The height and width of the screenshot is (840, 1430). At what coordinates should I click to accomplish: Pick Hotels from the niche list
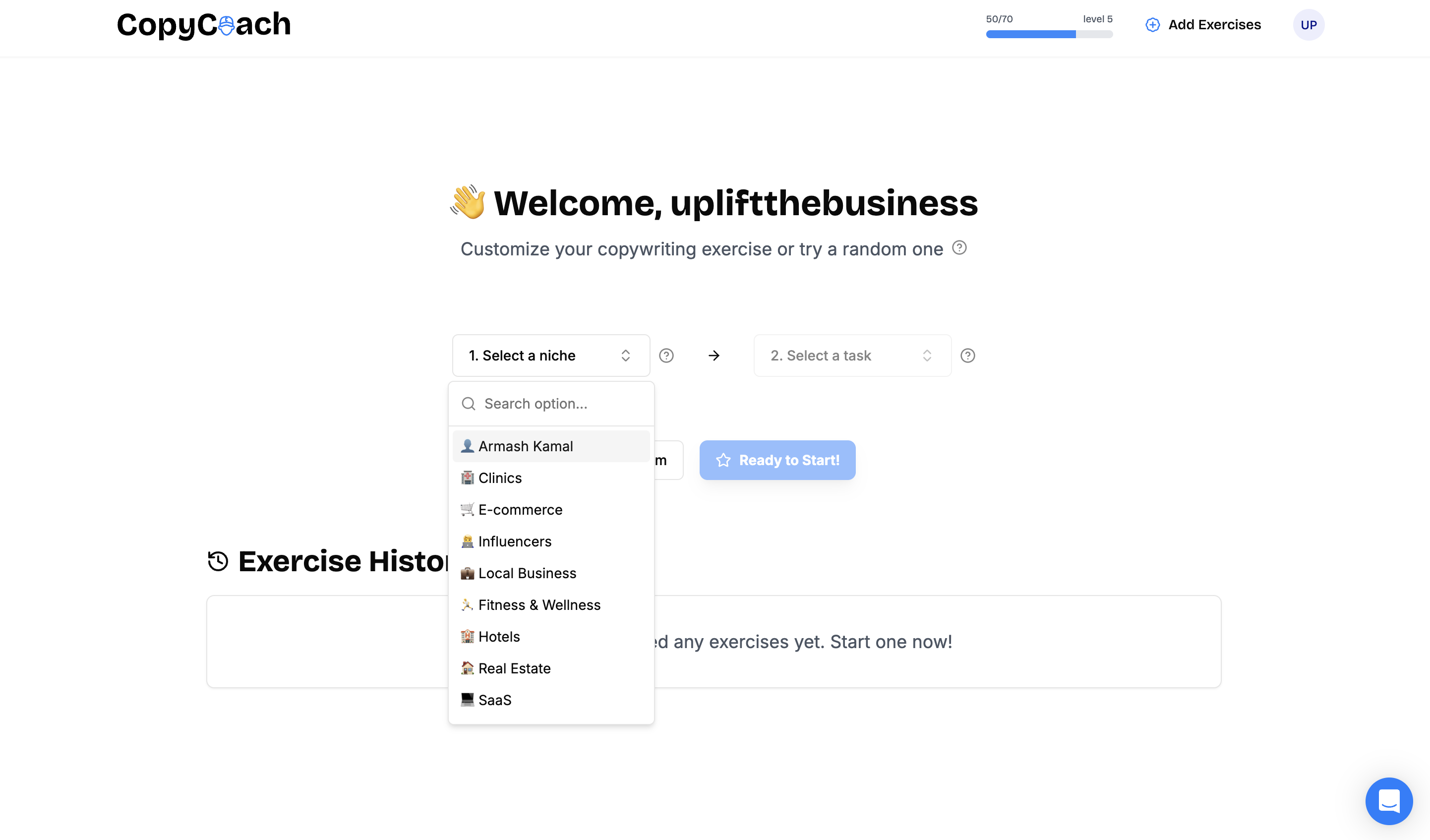(x=551, y=637)
